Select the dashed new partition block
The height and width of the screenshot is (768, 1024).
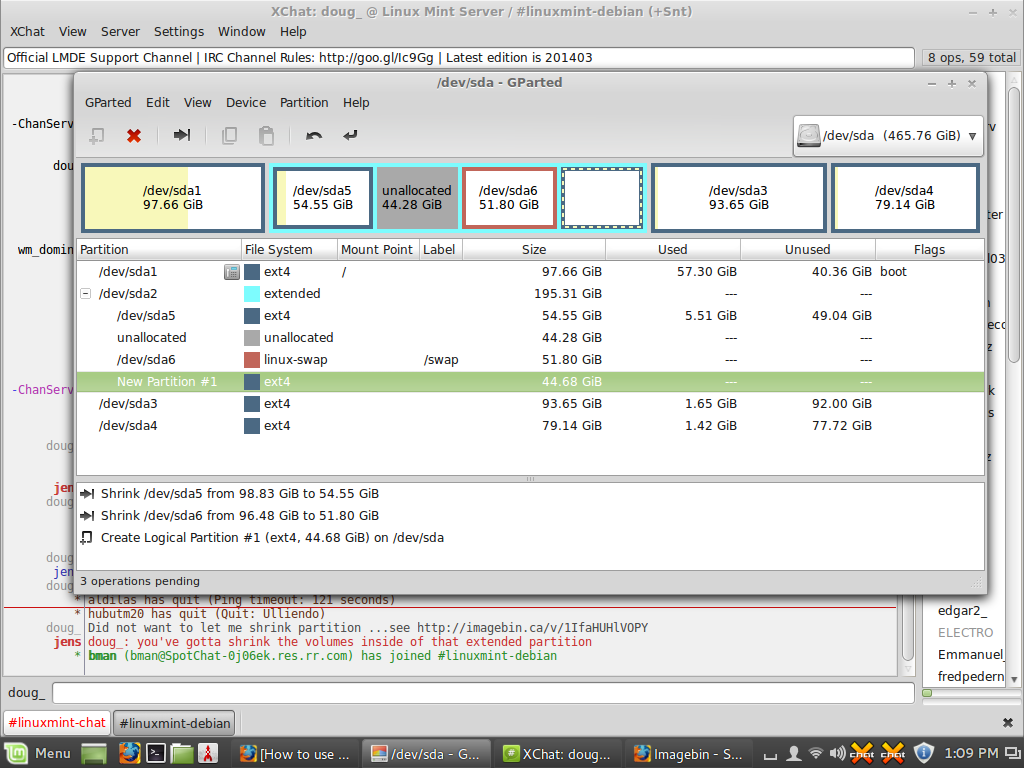(601, 197)
